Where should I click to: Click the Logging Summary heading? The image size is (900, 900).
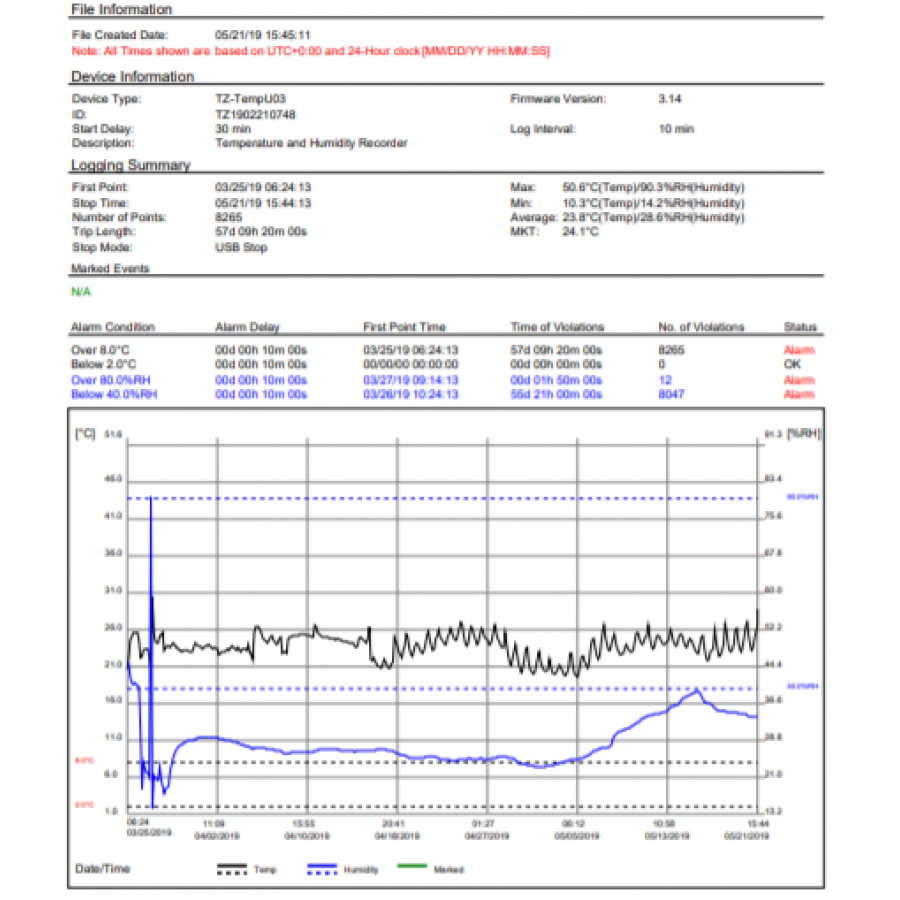pos(130,165)
